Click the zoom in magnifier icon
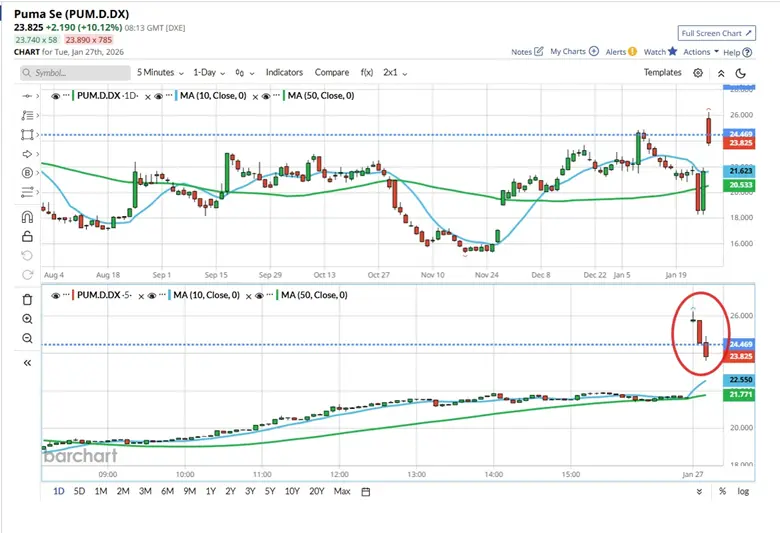 coord(27,319)
